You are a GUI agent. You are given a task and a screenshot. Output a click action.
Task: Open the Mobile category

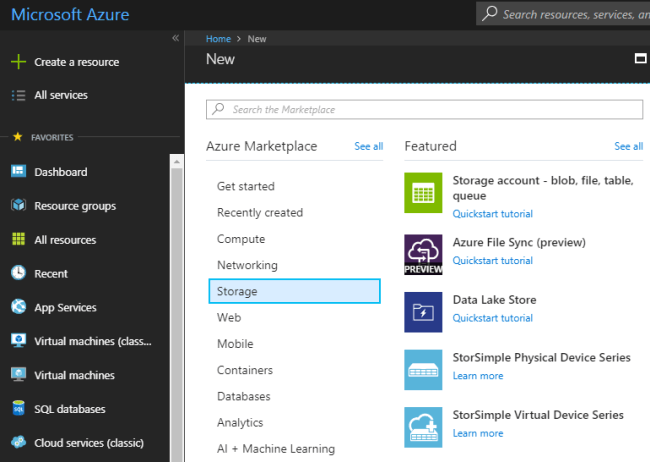coord(235,344)
